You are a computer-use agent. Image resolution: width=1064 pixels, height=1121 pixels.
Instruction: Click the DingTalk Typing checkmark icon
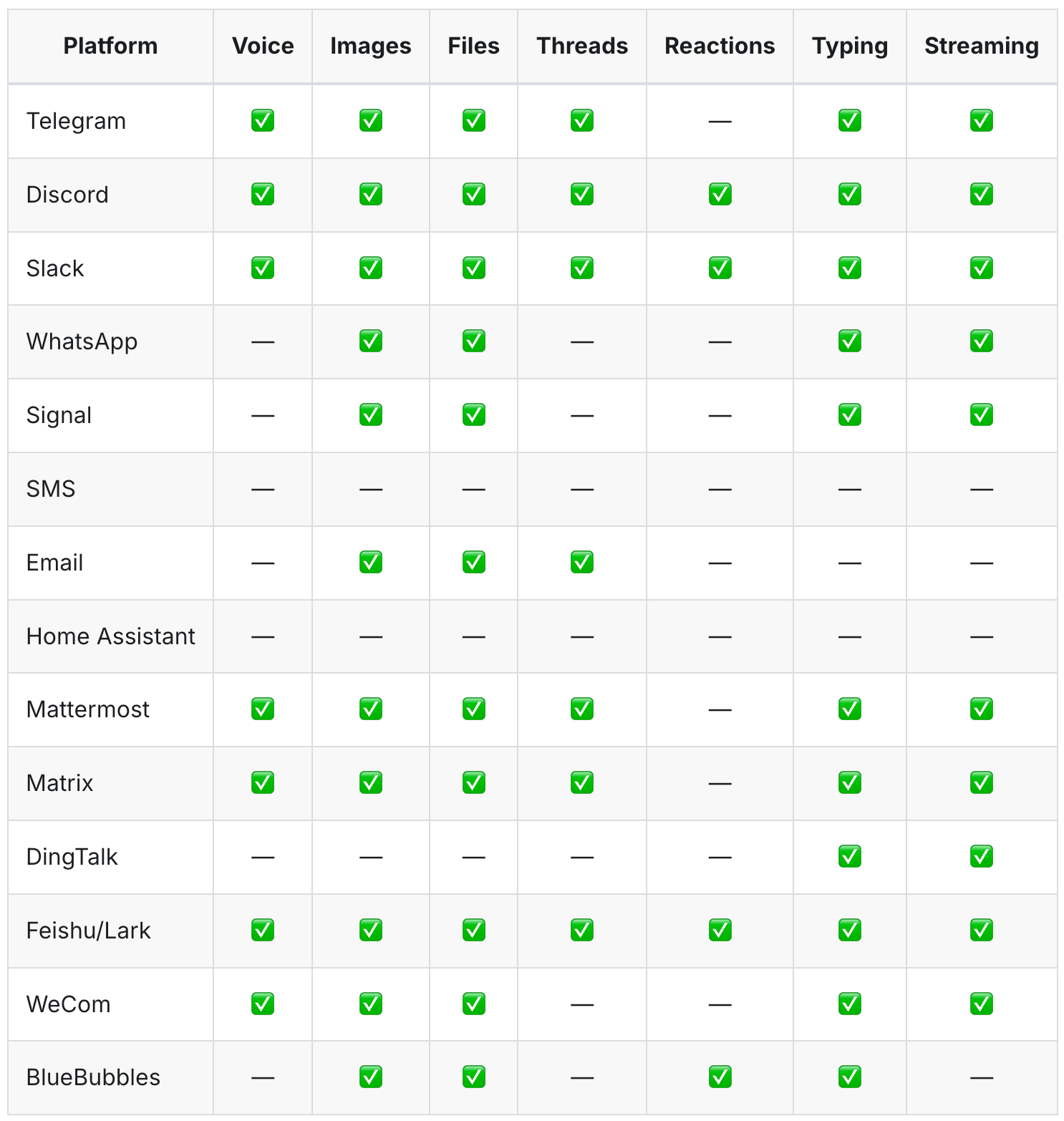[x=849, y=856]
